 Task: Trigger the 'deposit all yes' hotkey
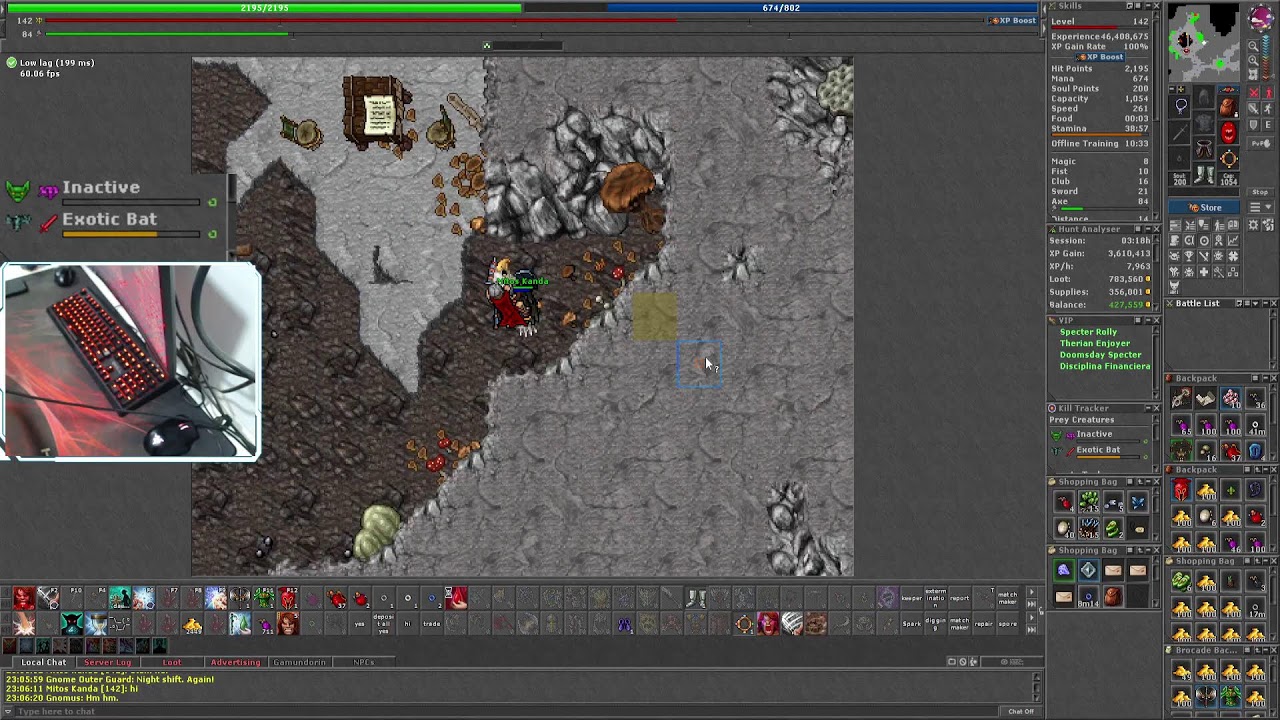[383, 623]
